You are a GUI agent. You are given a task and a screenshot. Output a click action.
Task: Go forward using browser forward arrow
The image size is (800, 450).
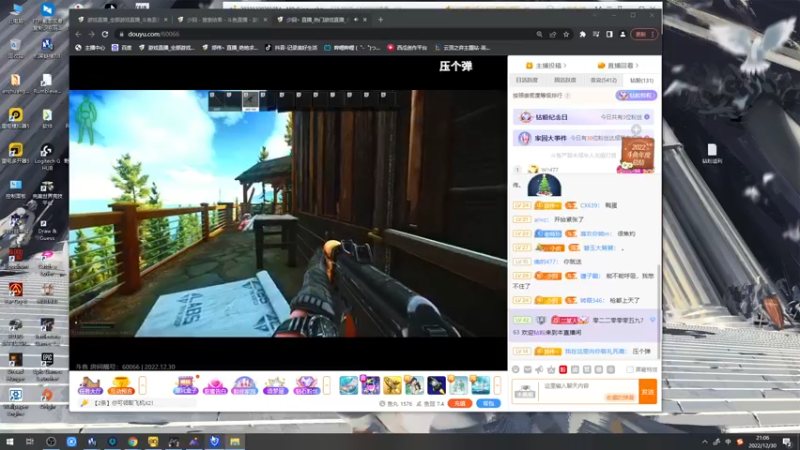pyautogui.click(x=92, y=34)
